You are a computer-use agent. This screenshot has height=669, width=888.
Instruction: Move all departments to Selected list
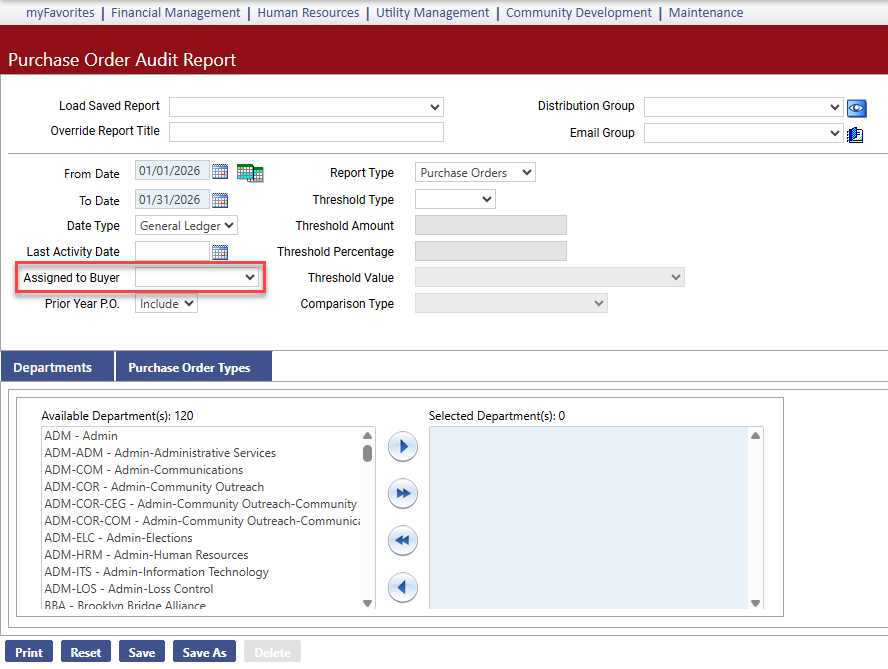pyautogui.click(x=402, y=494)
